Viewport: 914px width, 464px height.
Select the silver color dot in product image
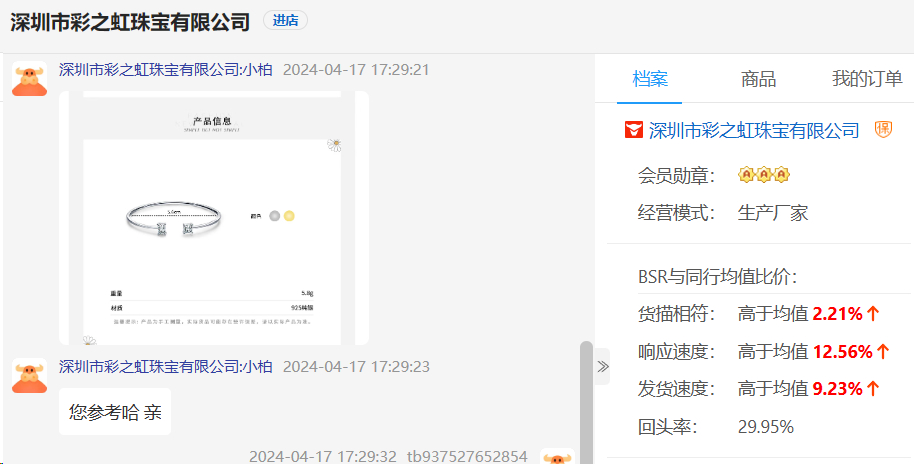[275, 216]
